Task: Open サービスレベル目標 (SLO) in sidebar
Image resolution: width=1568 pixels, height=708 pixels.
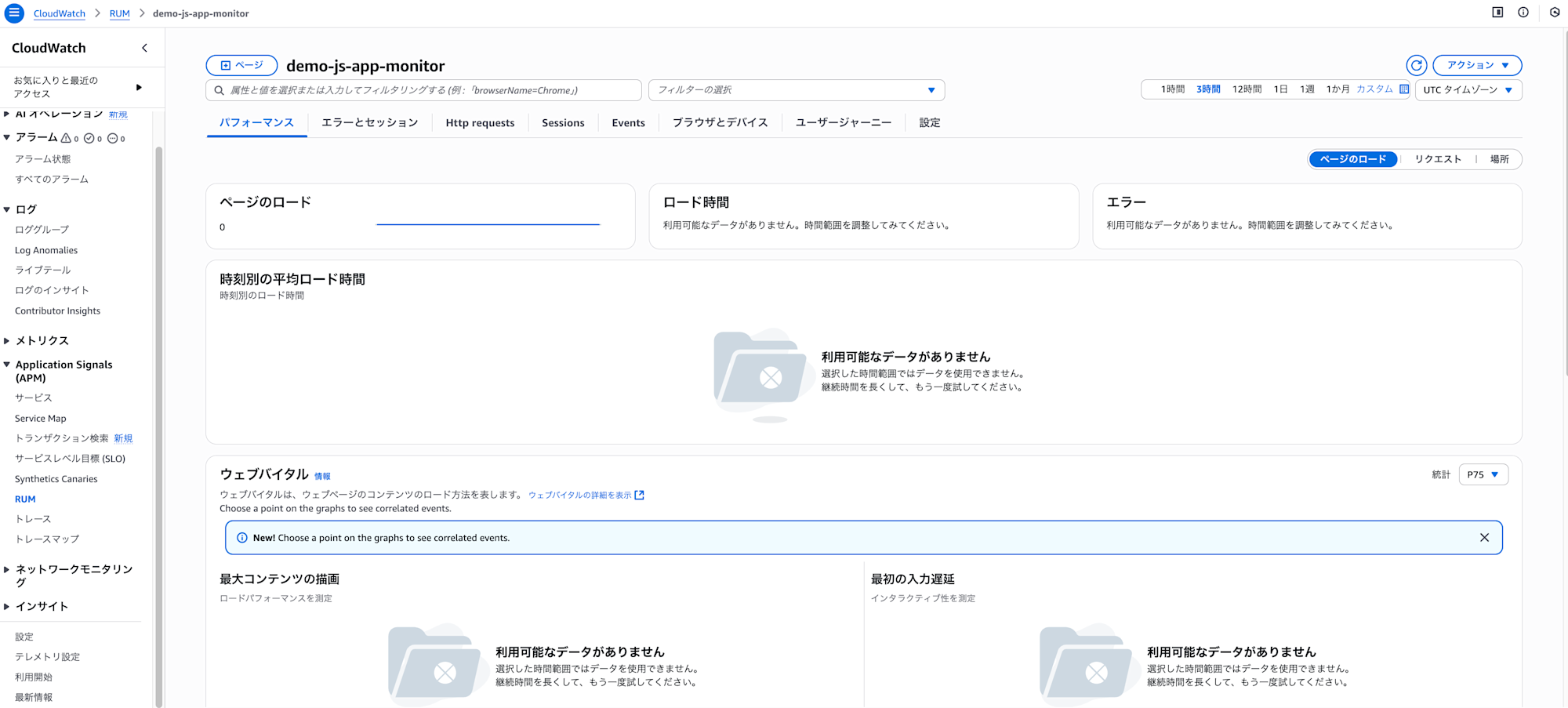Action: coord(70,459)
